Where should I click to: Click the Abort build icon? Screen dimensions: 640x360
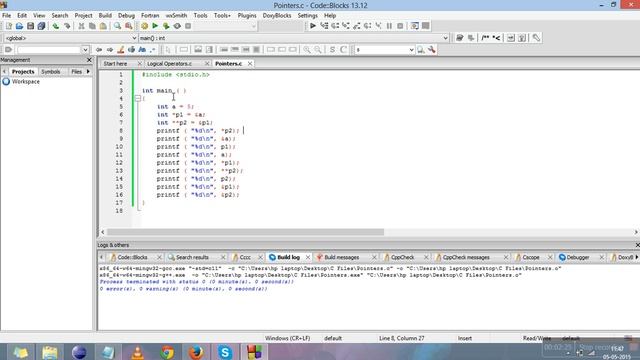[x=188, y=26]
